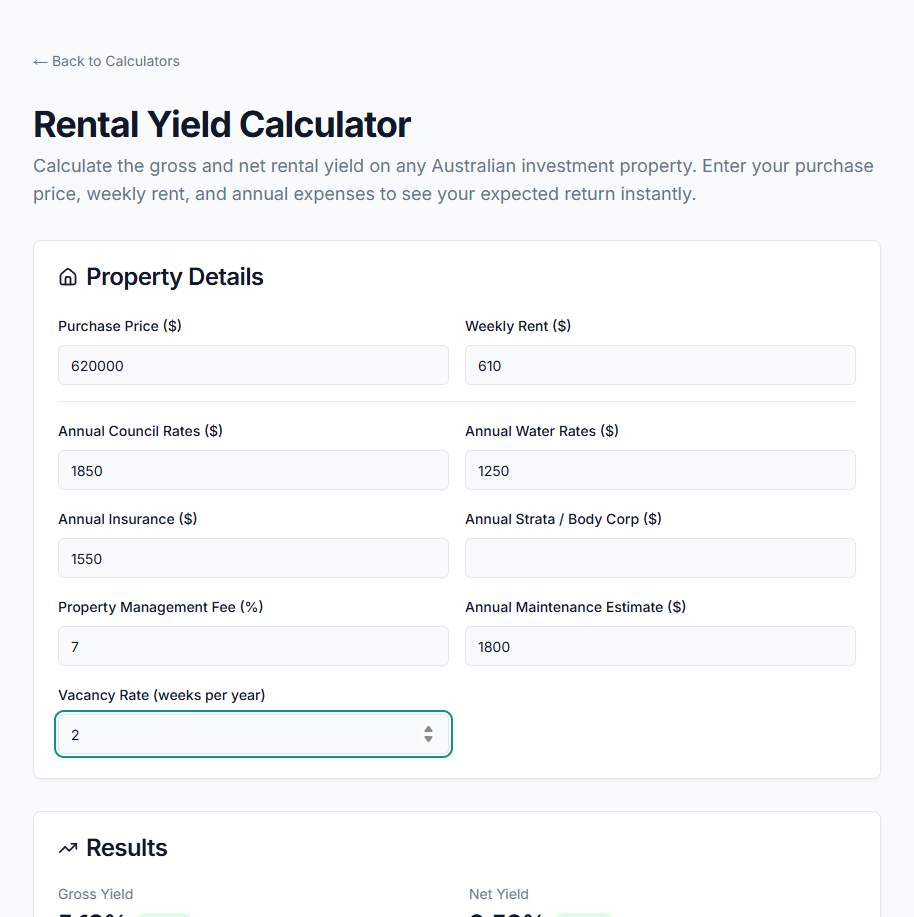
Task: Click the Annual Maintenance Estimate field
Action: coord(660,646)
